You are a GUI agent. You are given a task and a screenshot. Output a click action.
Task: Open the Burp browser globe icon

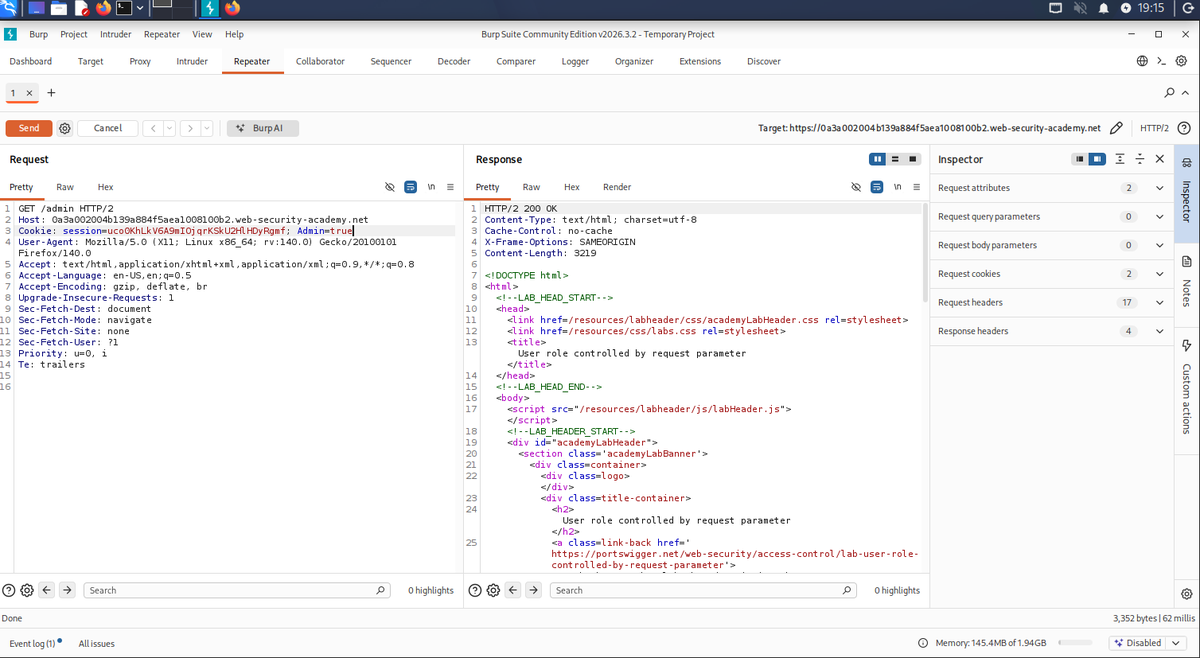point(1143,61)
